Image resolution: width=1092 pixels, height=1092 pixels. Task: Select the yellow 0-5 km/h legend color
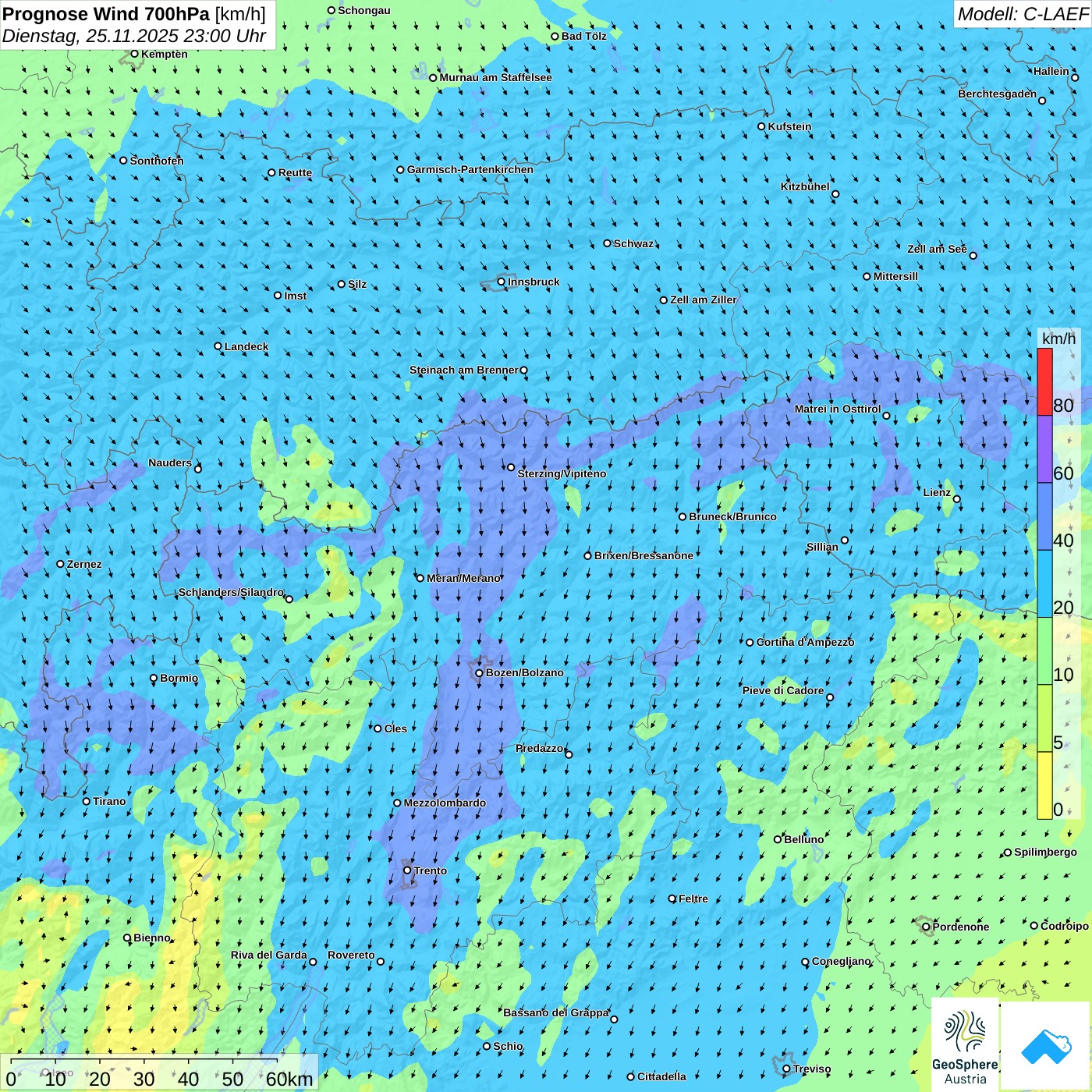1044,785
